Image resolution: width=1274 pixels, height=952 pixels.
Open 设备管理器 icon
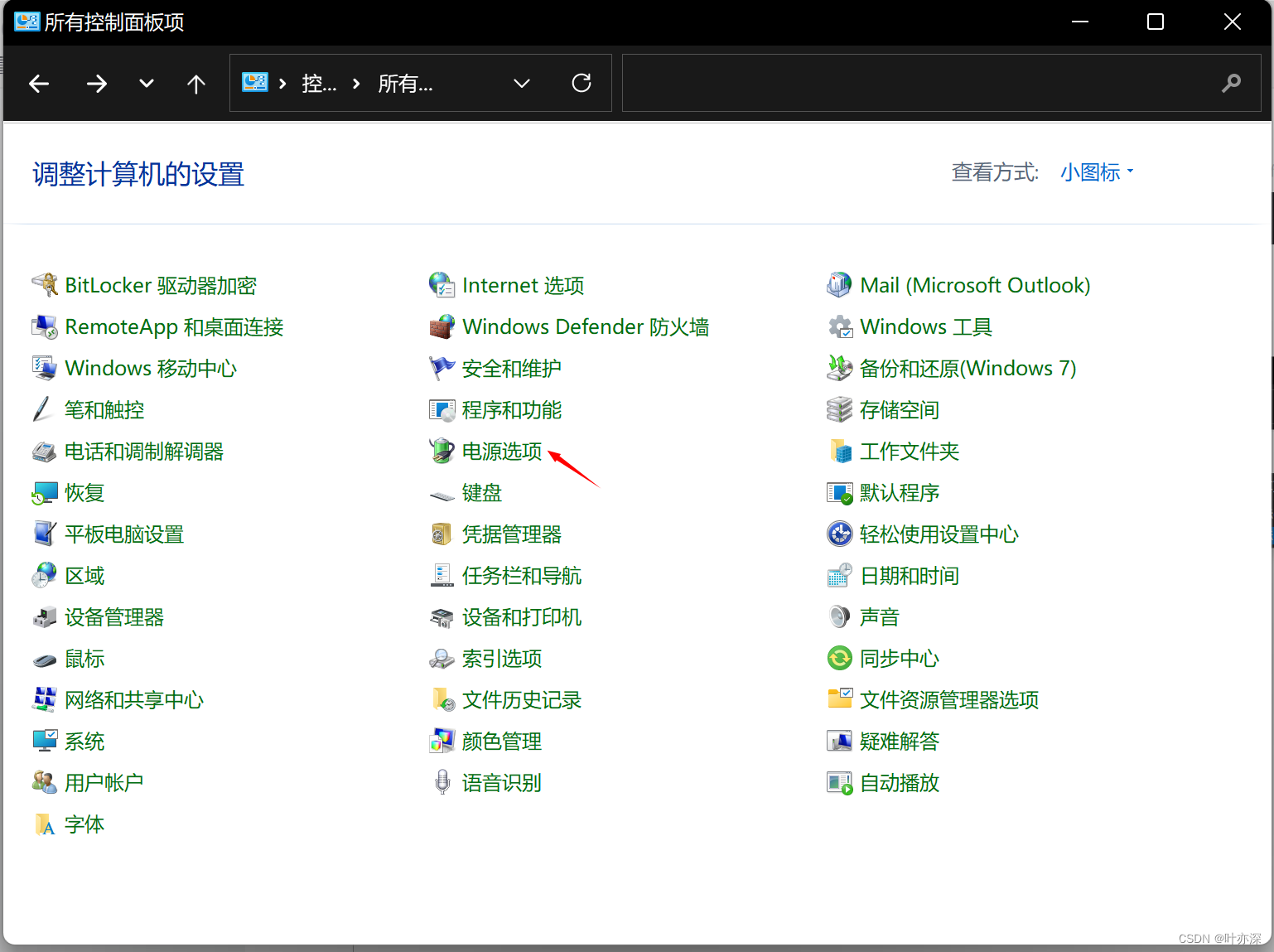(44, 616)
